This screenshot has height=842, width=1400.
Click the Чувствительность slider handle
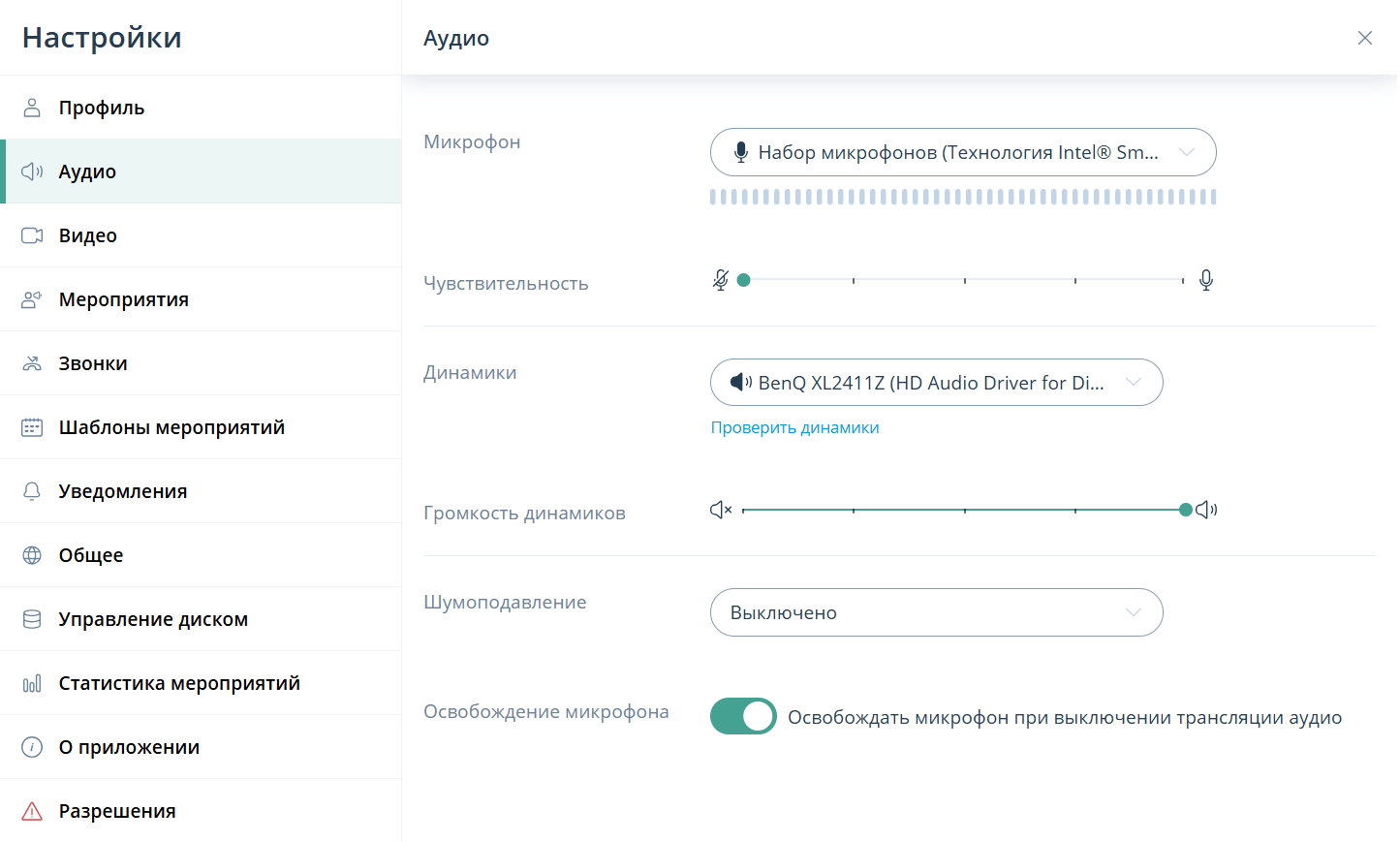[743, 280]
